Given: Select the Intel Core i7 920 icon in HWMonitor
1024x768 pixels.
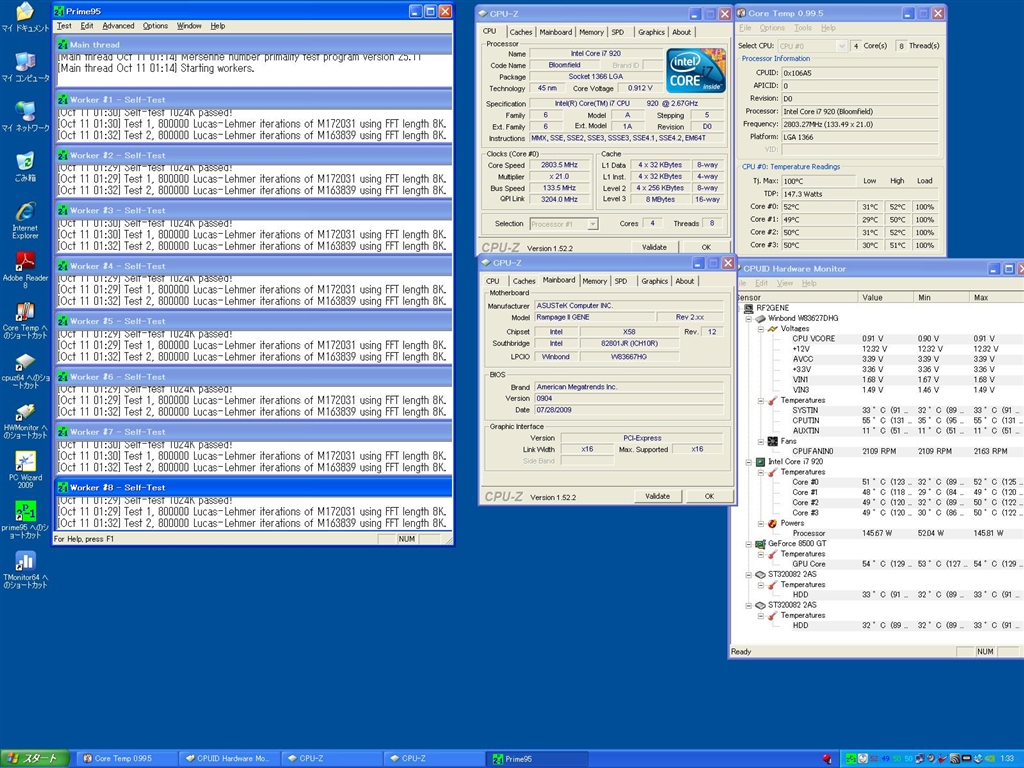Looking at the screenshot, I should [760, 462].
